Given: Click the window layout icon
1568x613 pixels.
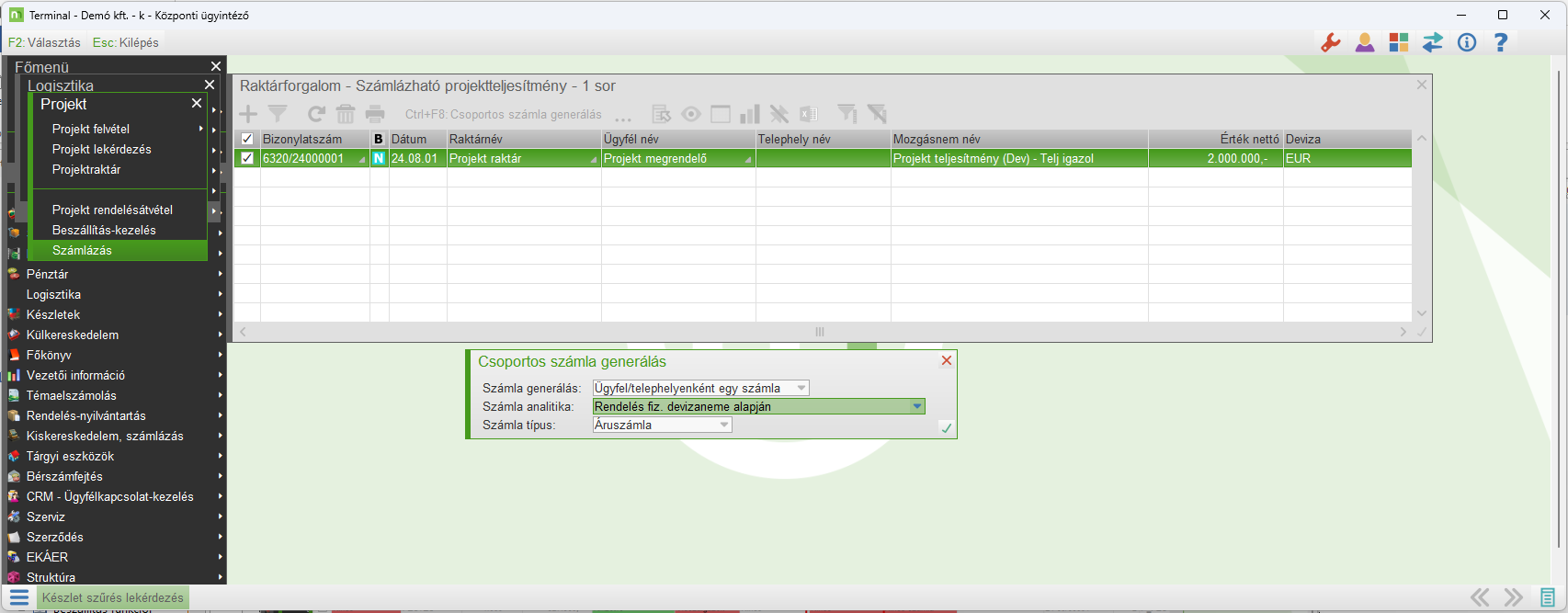Looking at the screenshot, I should [x=721, y=114].
